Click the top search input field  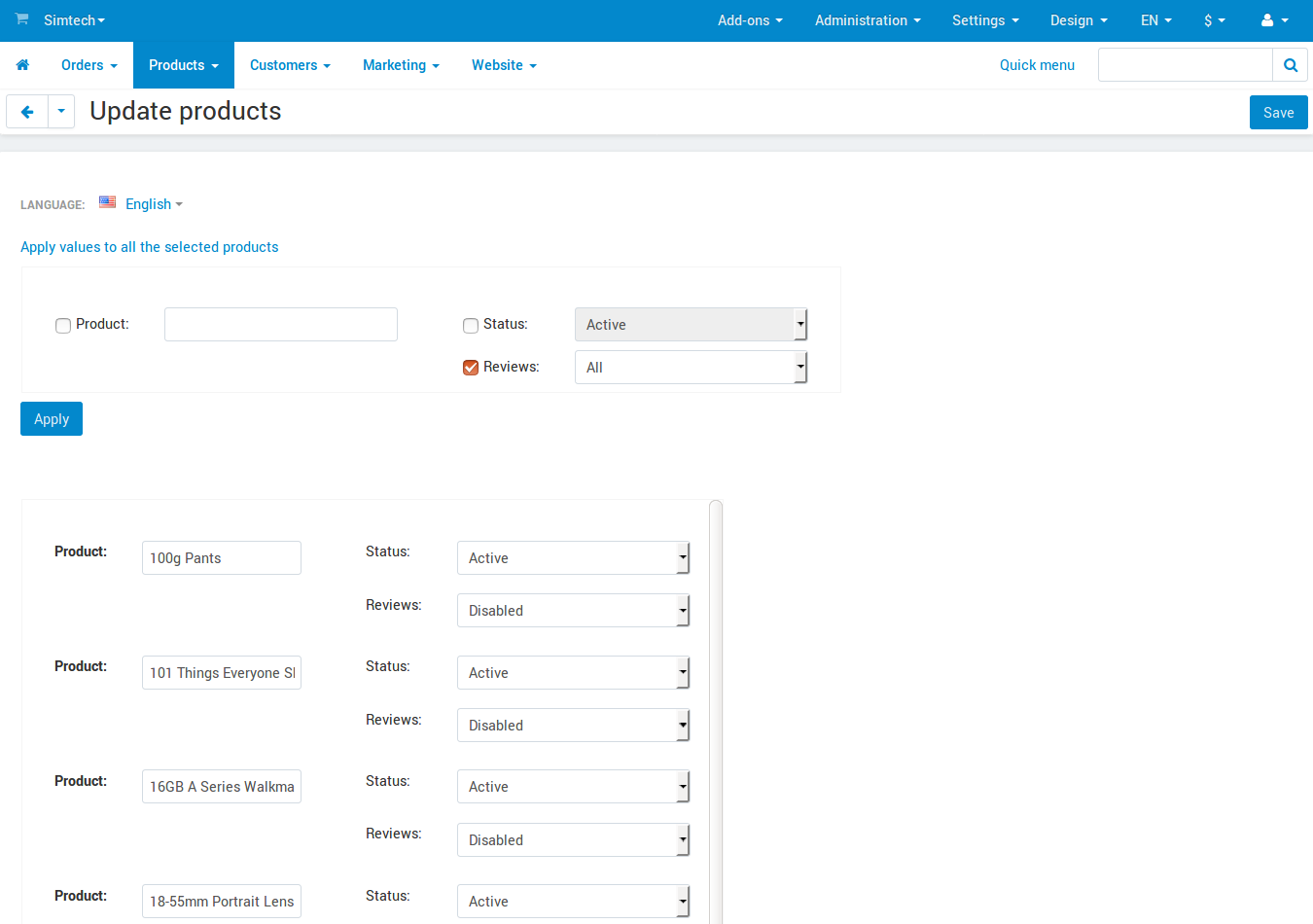point(1186,65)
